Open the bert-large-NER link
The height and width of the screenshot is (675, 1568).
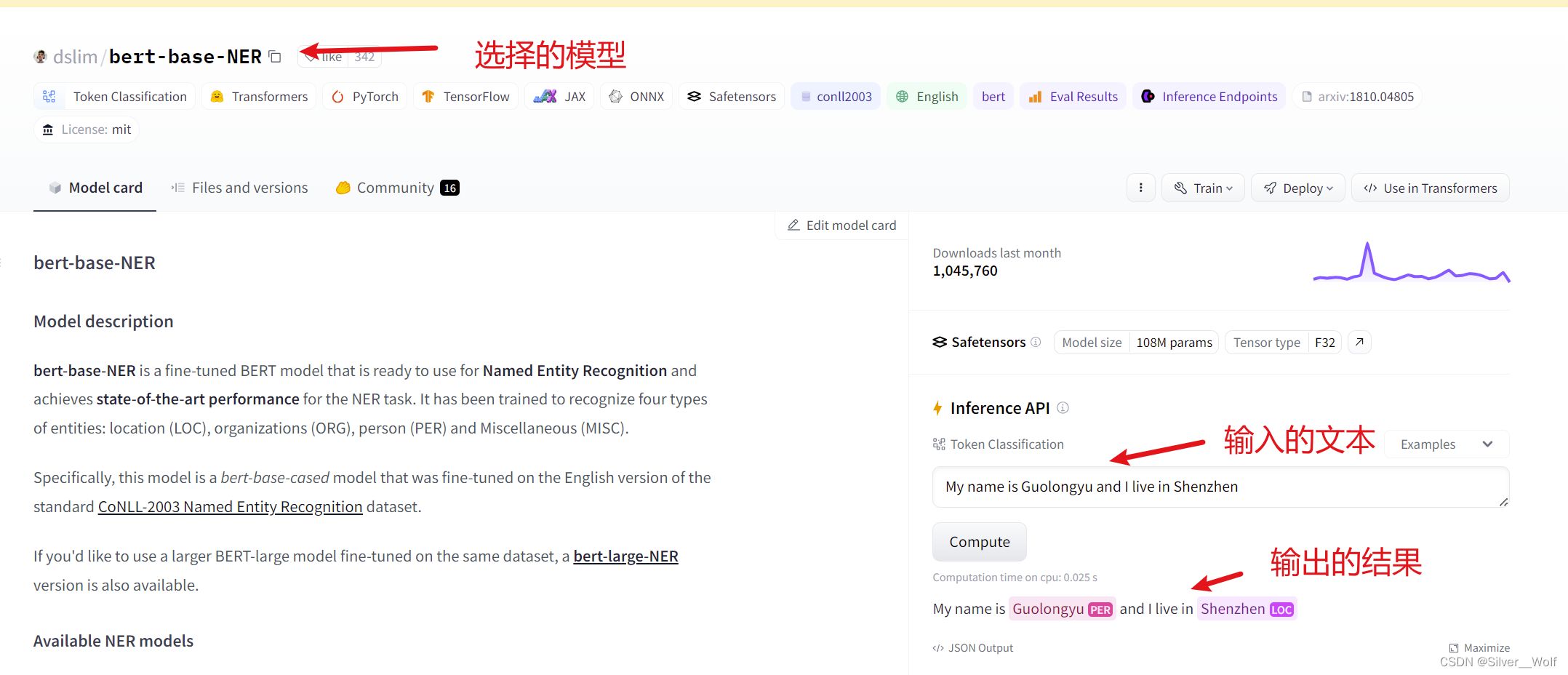[625, 556]
